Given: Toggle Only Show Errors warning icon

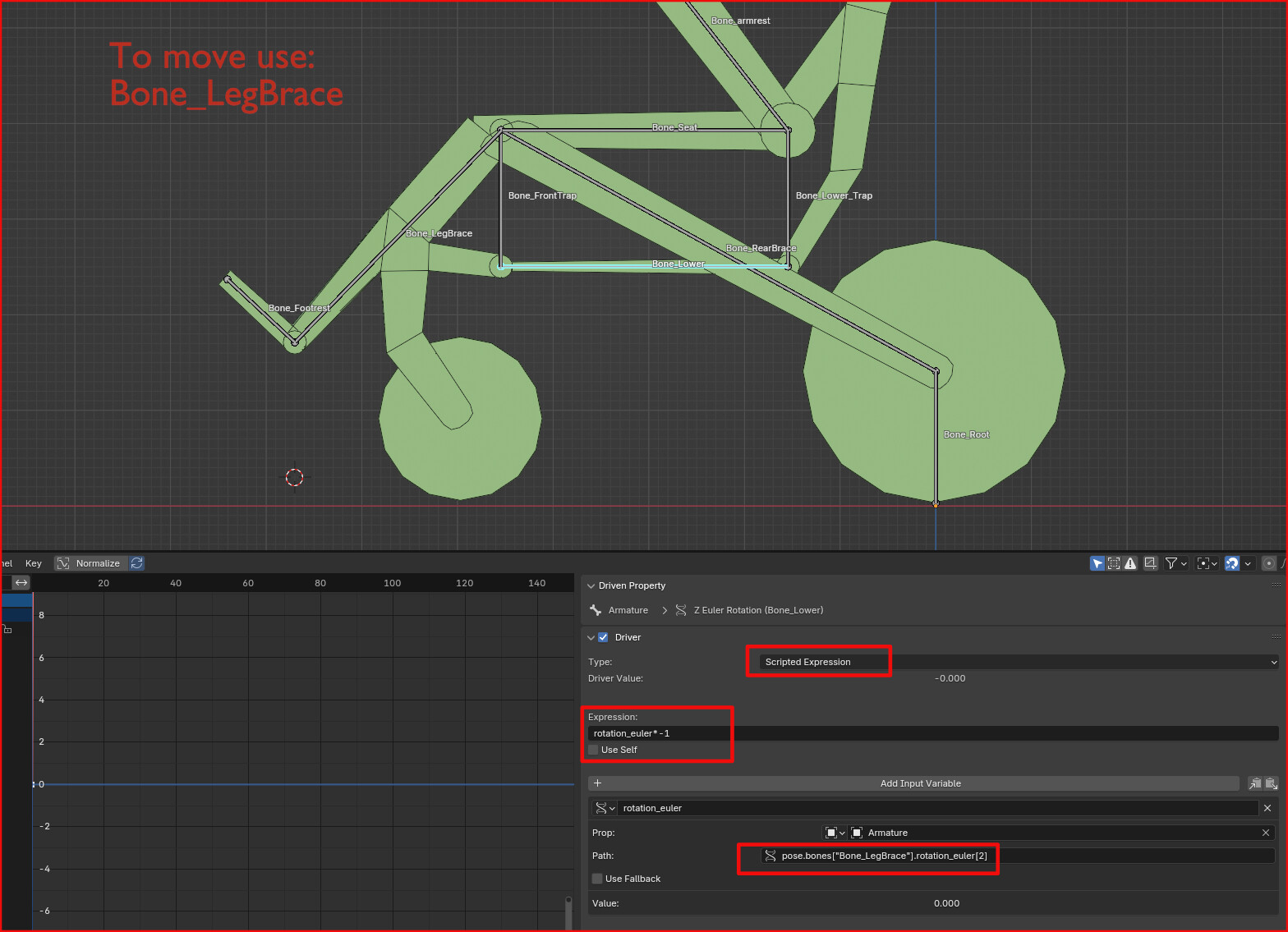Looking at the screenshot, I should coord(1130,563).
